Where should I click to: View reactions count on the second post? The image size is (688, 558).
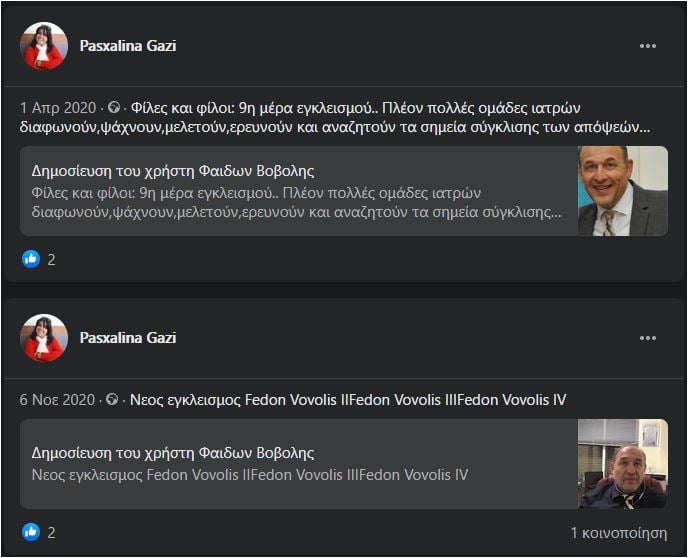(x=51, y=532)
